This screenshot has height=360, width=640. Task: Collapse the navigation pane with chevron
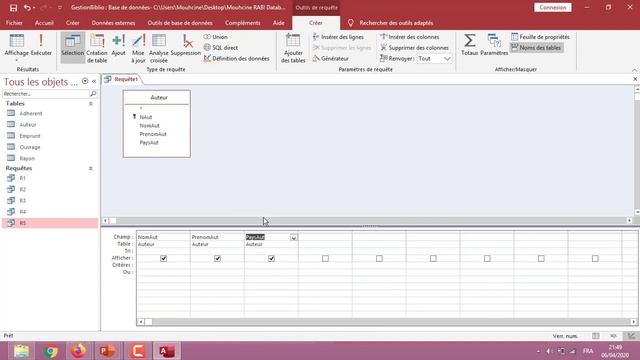(x=94, y=81)
